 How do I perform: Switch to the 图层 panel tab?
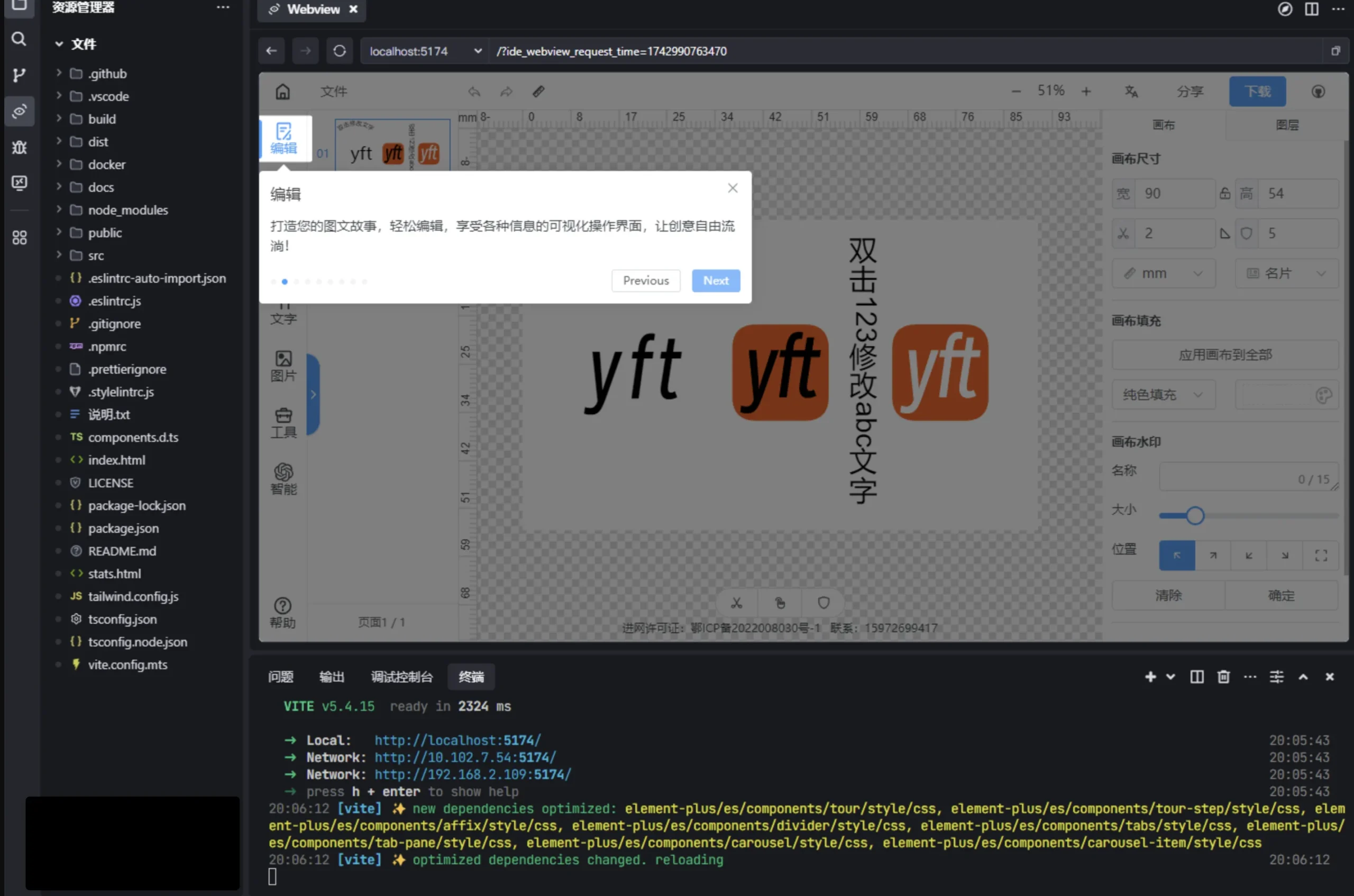(x=1288, y=125)
